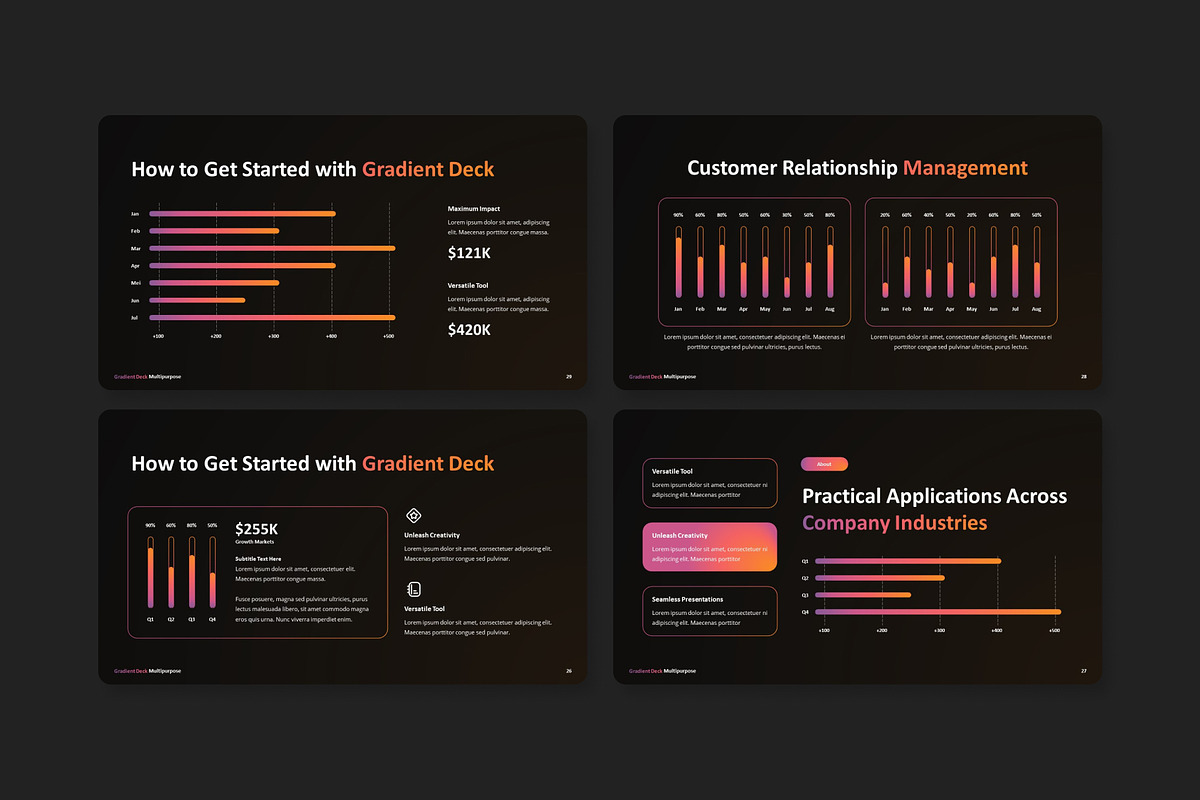This screenshot has width=1200, height=800.
Task: Open the slide thumbnail numbered 26
Action: tap(342, 547)
